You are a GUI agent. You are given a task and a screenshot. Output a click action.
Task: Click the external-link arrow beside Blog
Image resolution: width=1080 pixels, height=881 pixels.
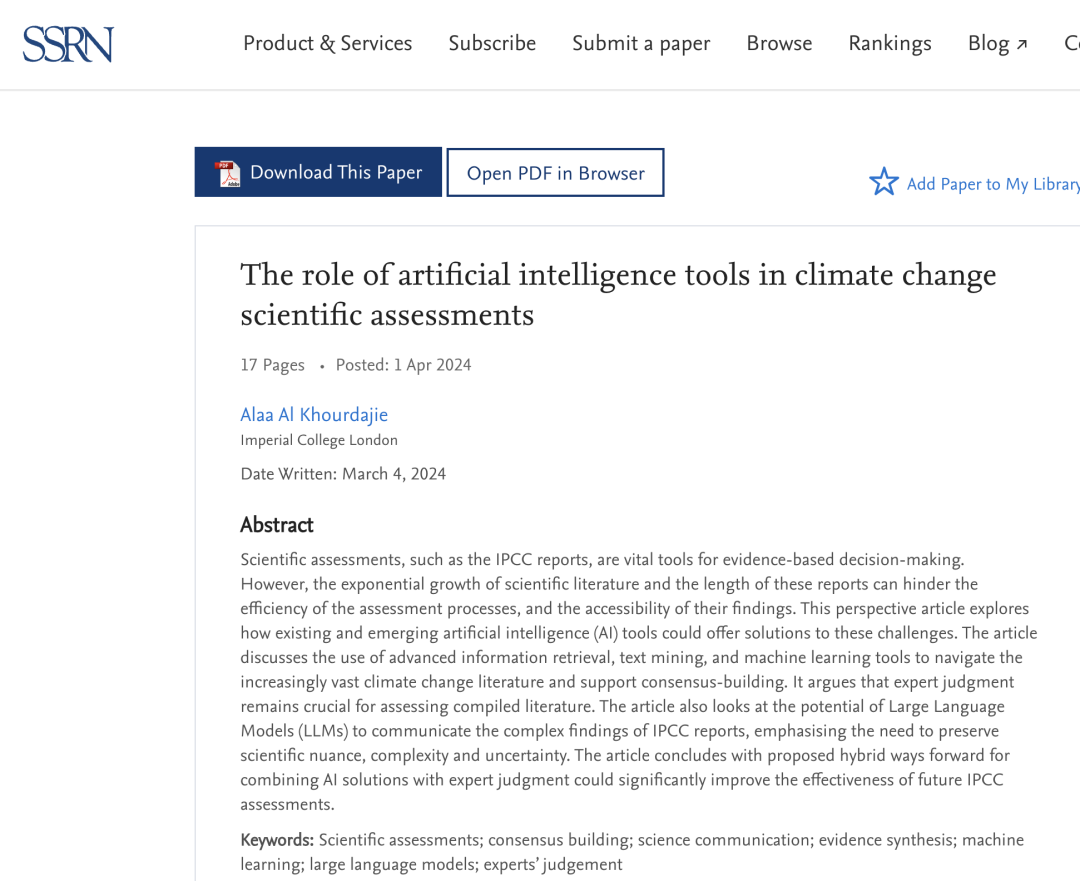(x=1022, y=44)
